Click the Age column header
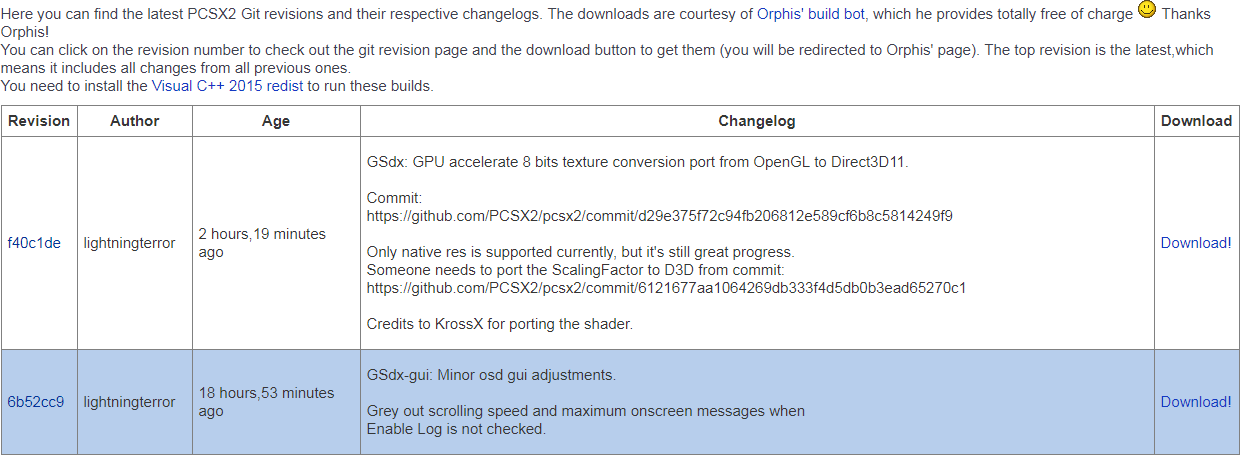The image size is (1241, 455). click(x=276, y=121)
